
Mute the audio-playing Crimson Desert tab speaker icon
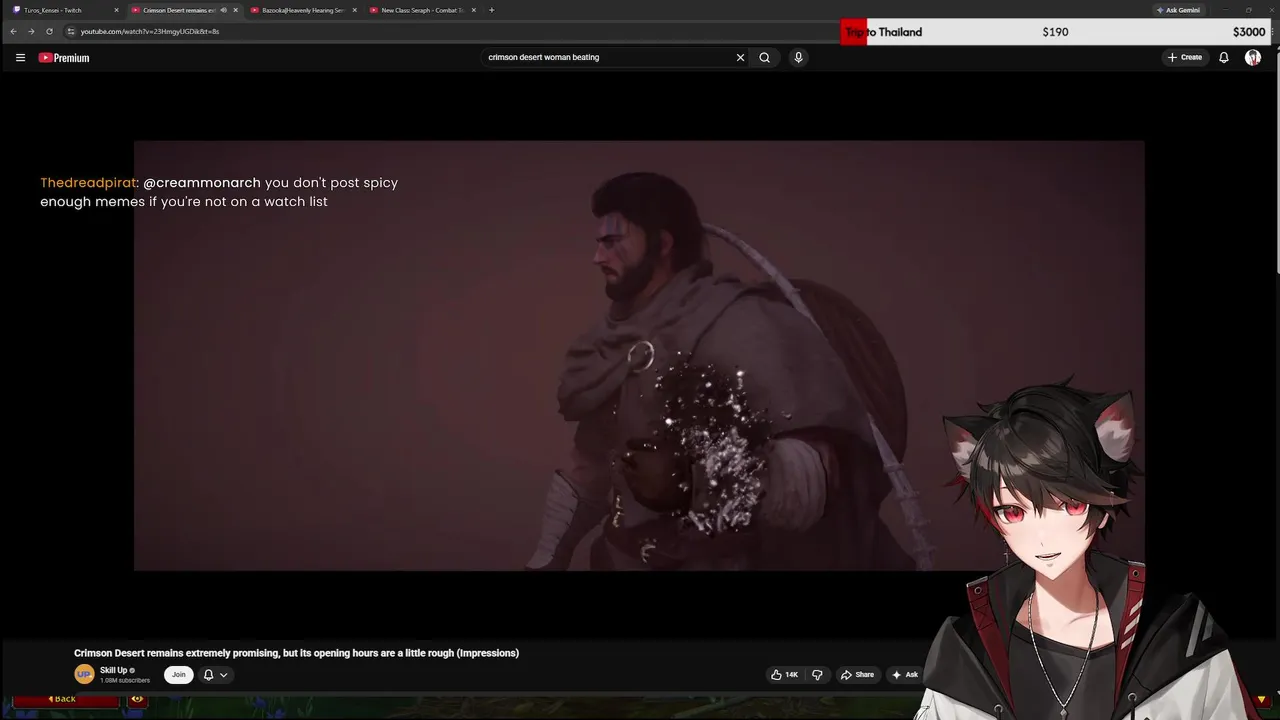223,10
